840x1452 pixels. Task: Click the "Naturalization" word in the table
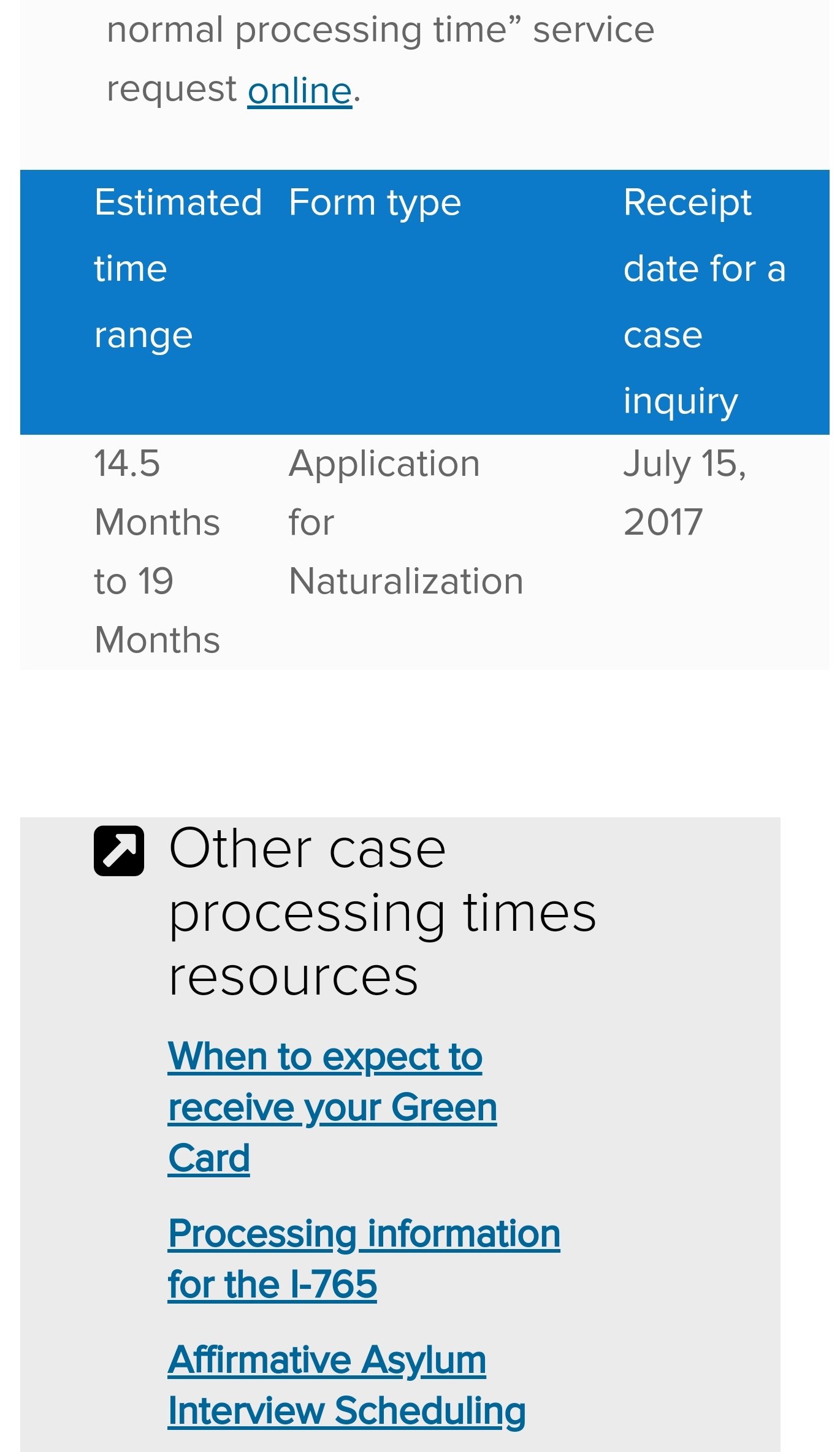pyautogui.click(x=406, y=581)
